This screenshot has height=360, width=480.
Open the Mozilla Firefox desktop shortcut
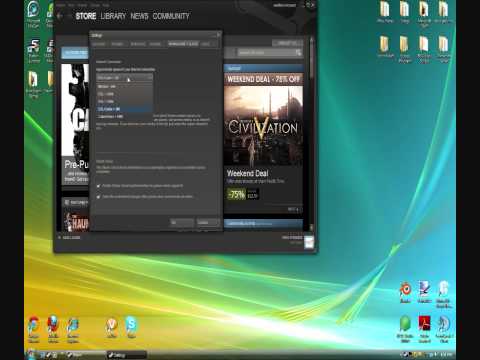pyautogui.click(x=53, y=329)
